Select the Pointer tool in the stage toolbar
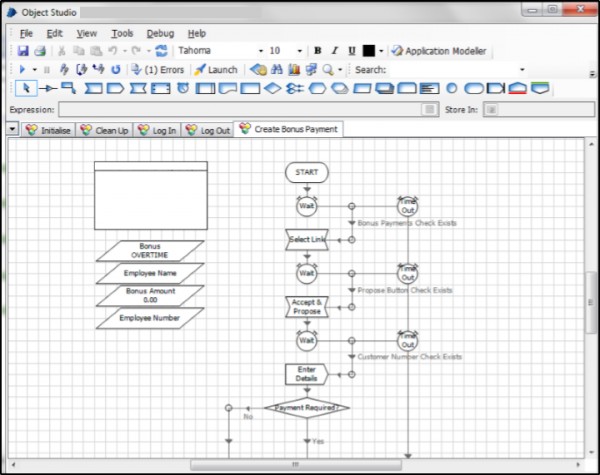 pos(25,89)
